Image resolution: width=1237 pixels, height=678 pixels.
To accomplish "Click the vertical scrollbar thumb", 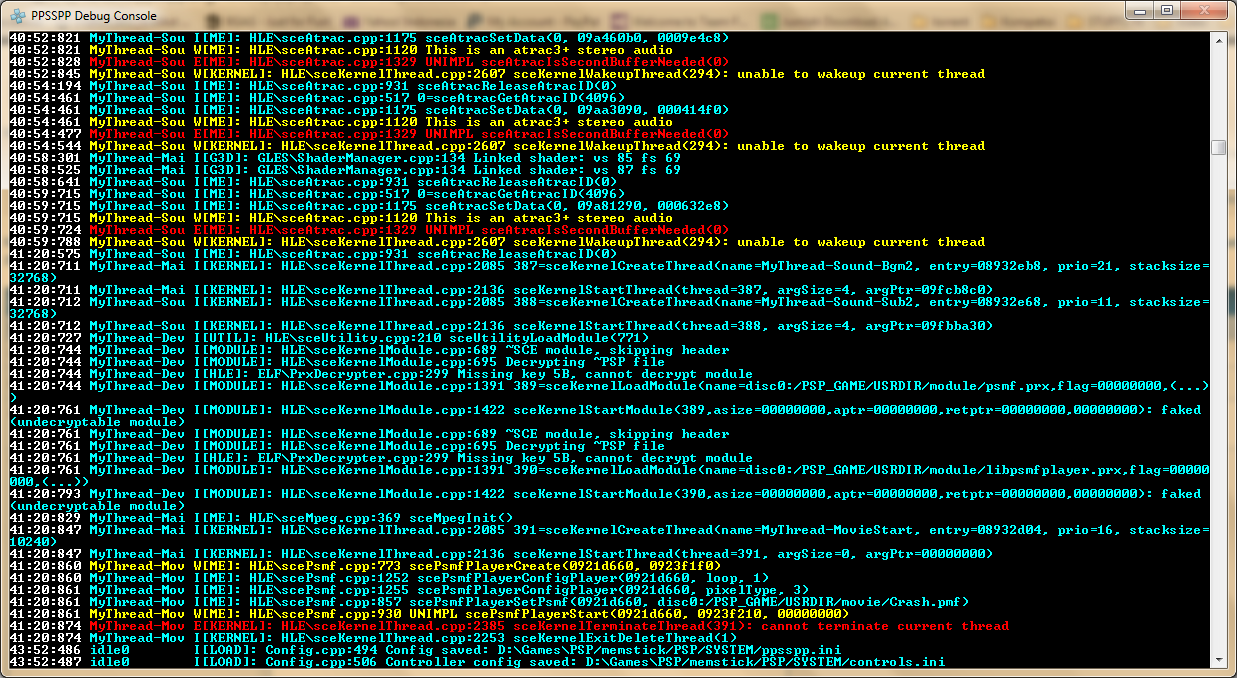I will pyautogui.click(x=1218, y=148).
